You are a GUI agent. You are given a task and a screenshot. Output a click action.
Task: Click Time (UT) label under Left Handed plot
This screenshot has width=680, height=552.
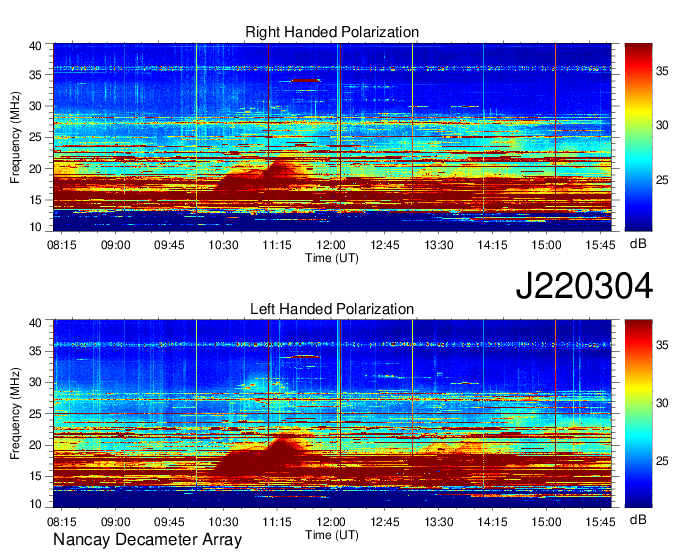point(332,535)
